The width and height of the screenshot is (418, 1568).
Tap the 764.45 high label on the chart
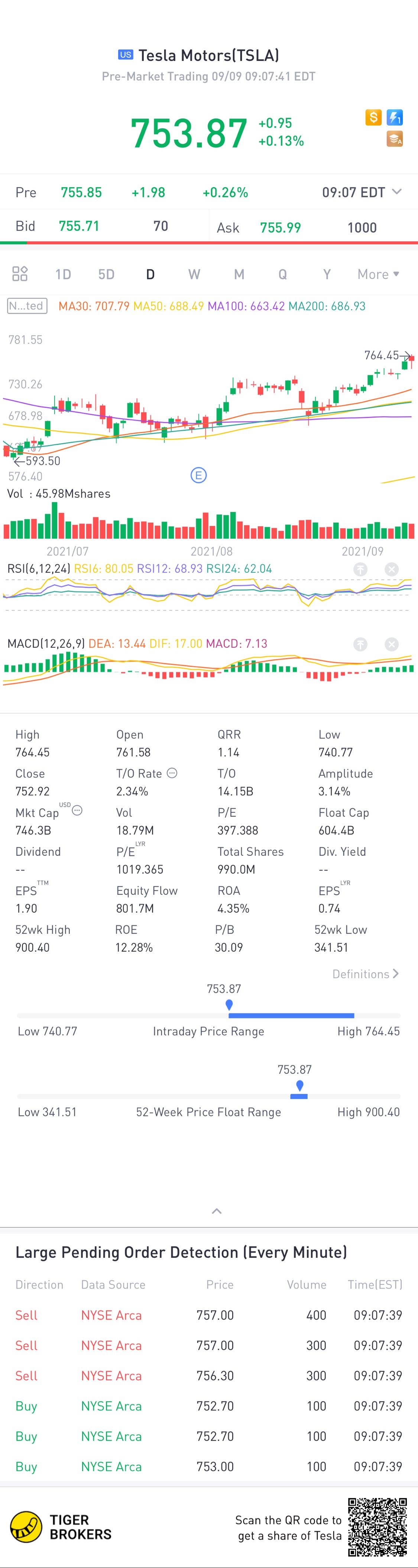[x=382, y=356]
